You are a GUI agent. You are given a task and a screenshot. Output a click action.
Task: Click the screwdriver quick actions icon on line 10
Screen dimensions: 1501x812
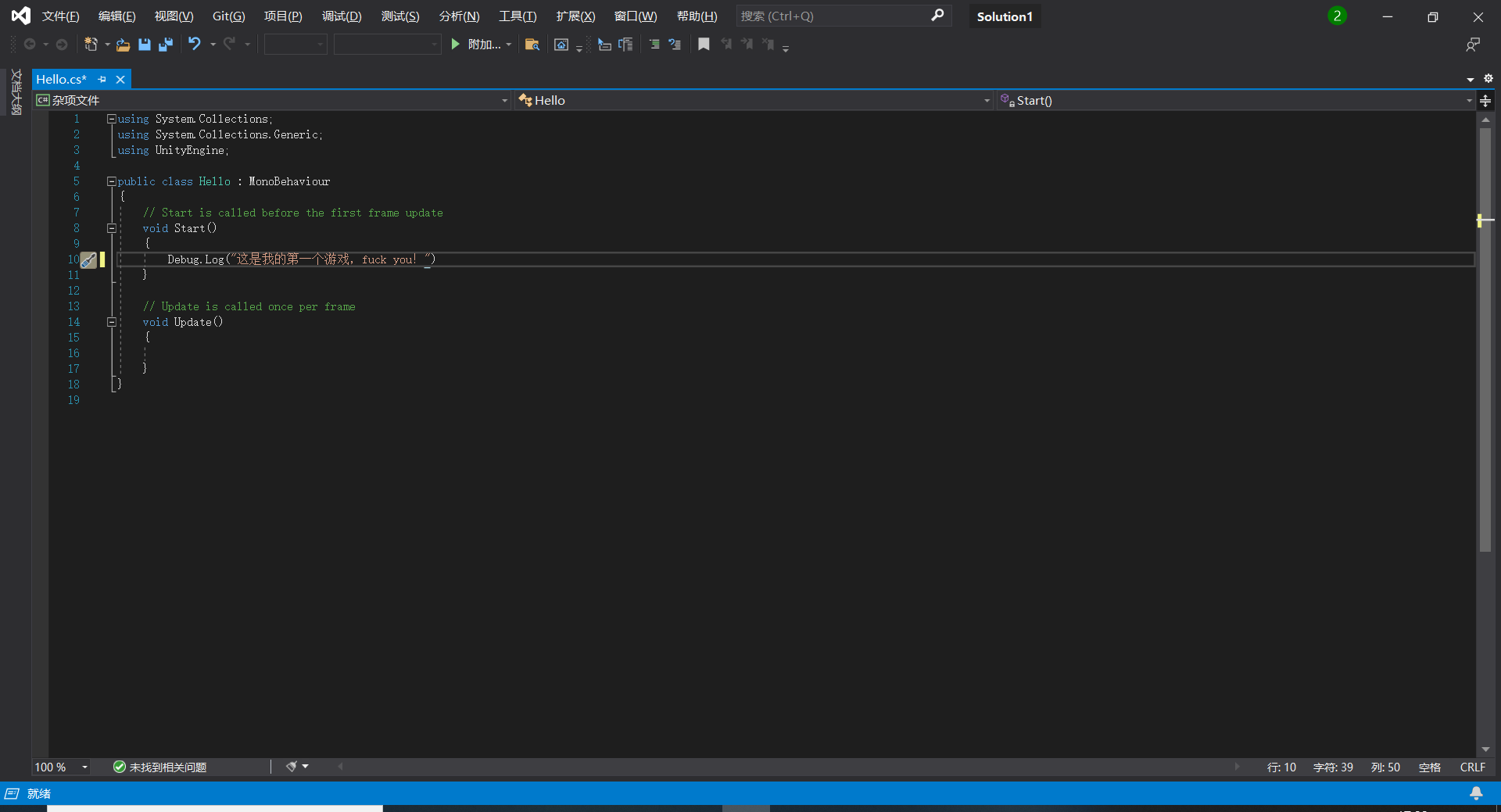point(89,260)
